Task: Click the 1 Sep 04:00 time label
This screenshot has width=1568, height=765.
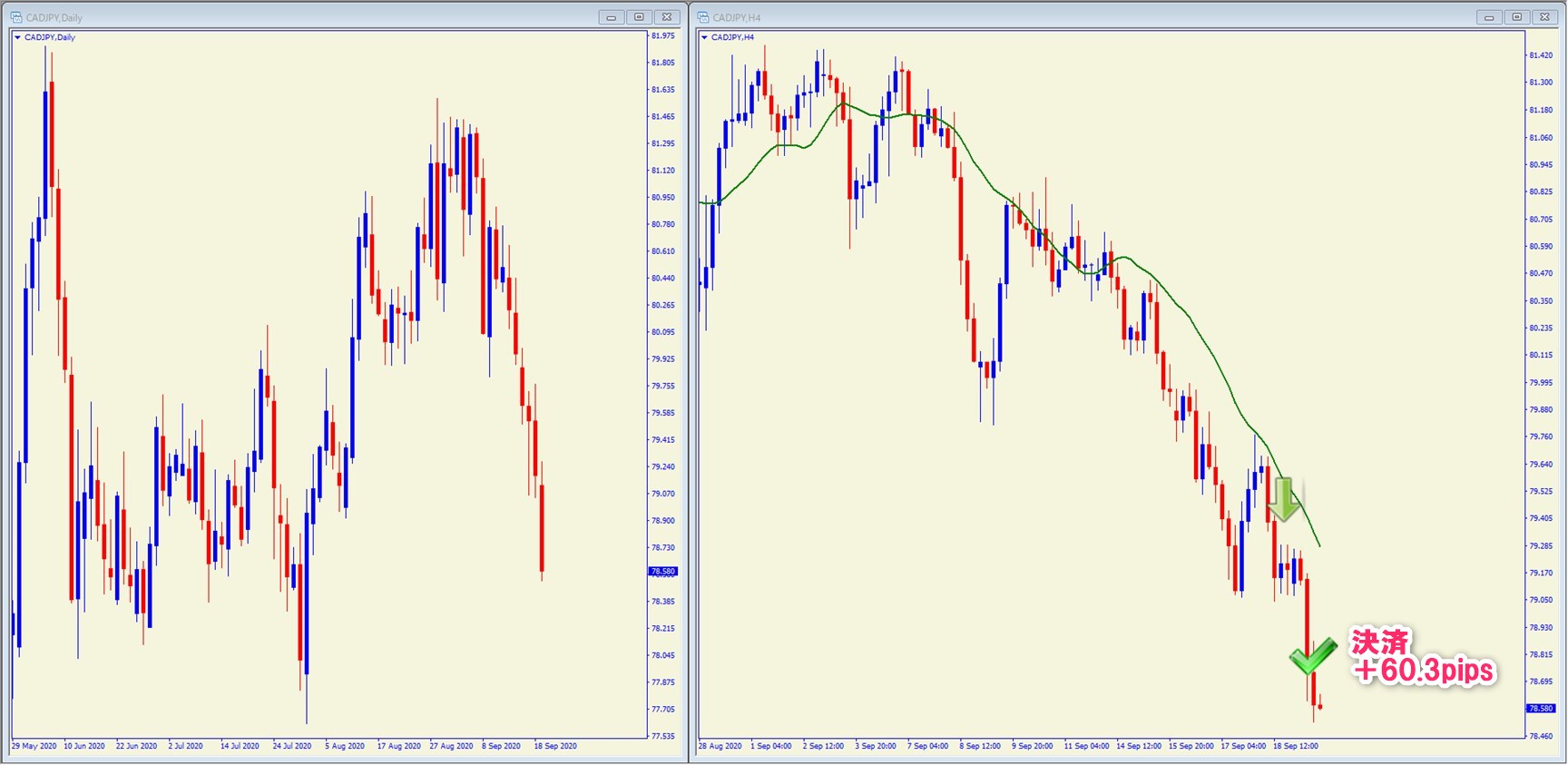Action: tap(770, 746)
